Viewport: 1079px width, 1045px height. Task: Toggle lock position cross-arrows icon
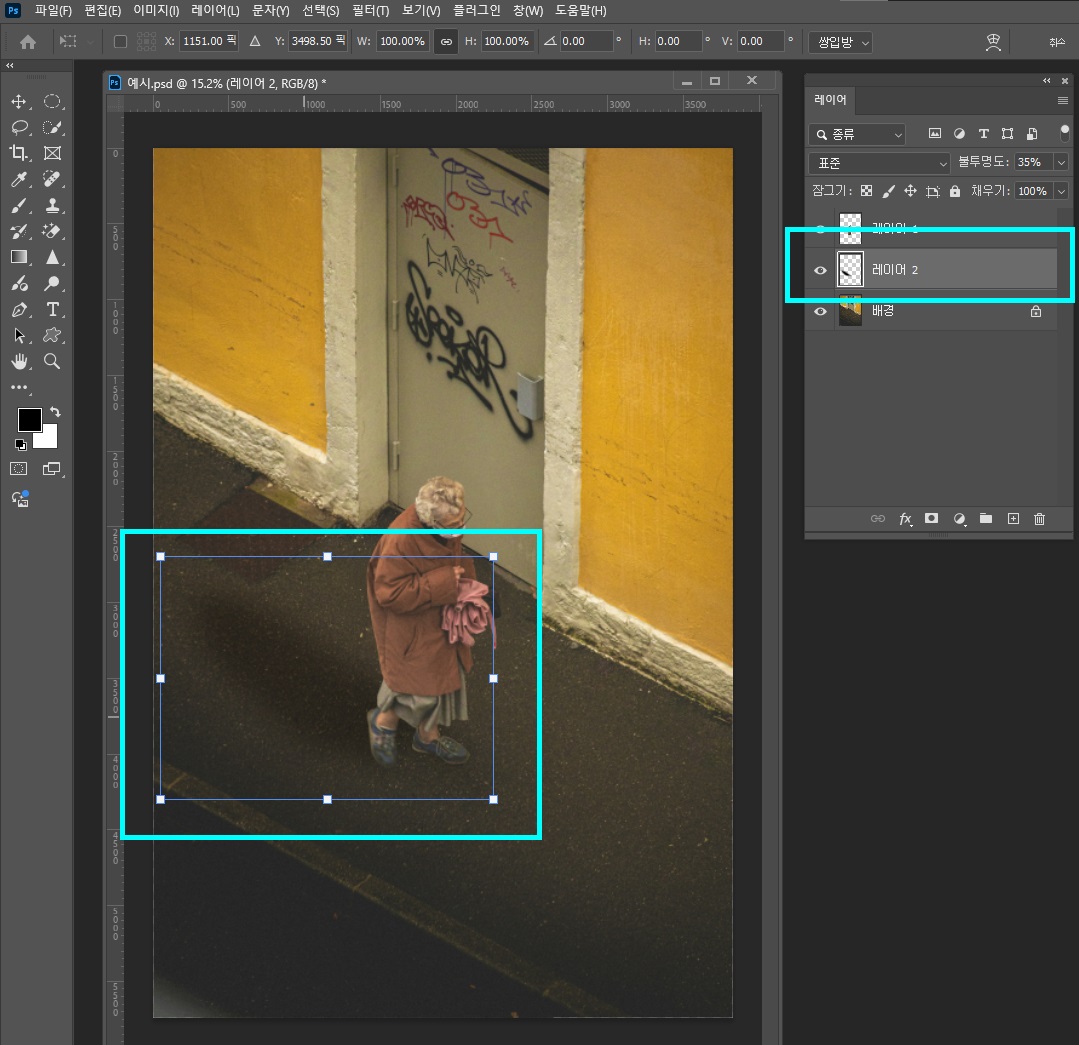[x=910, y=191]
